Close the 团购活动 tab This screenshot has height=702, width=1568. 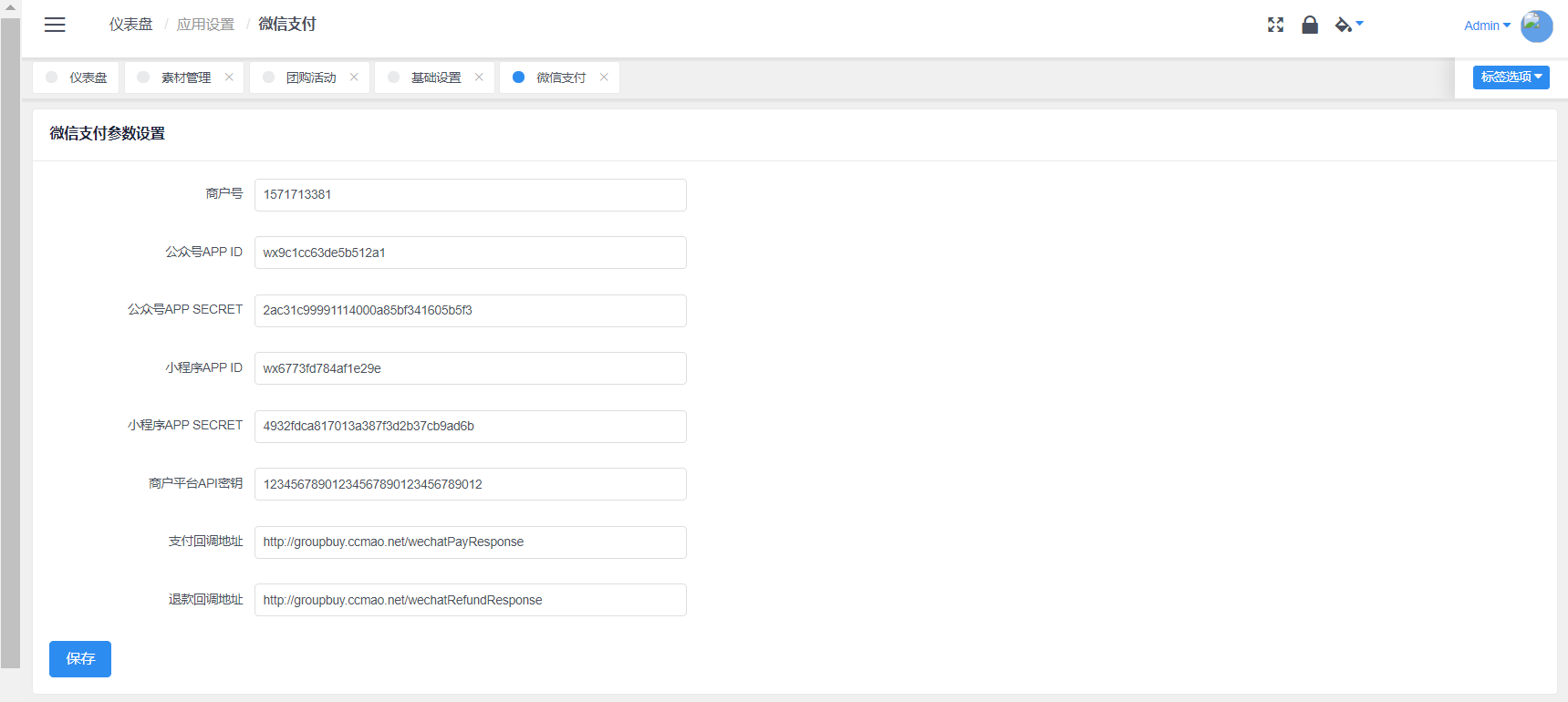tap(354, 77)
